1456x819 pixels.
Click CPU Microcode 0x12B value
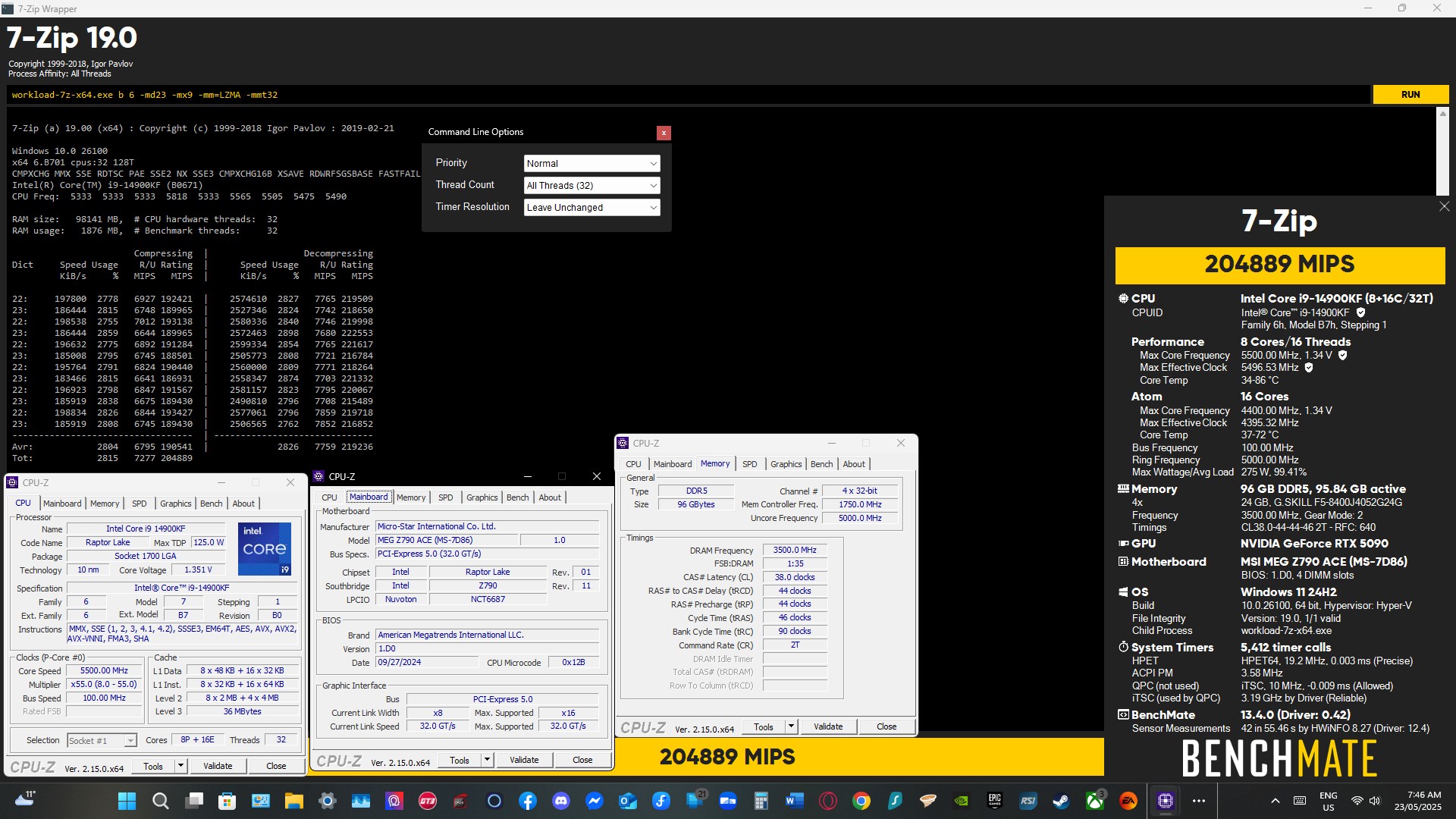click(573, 663)
